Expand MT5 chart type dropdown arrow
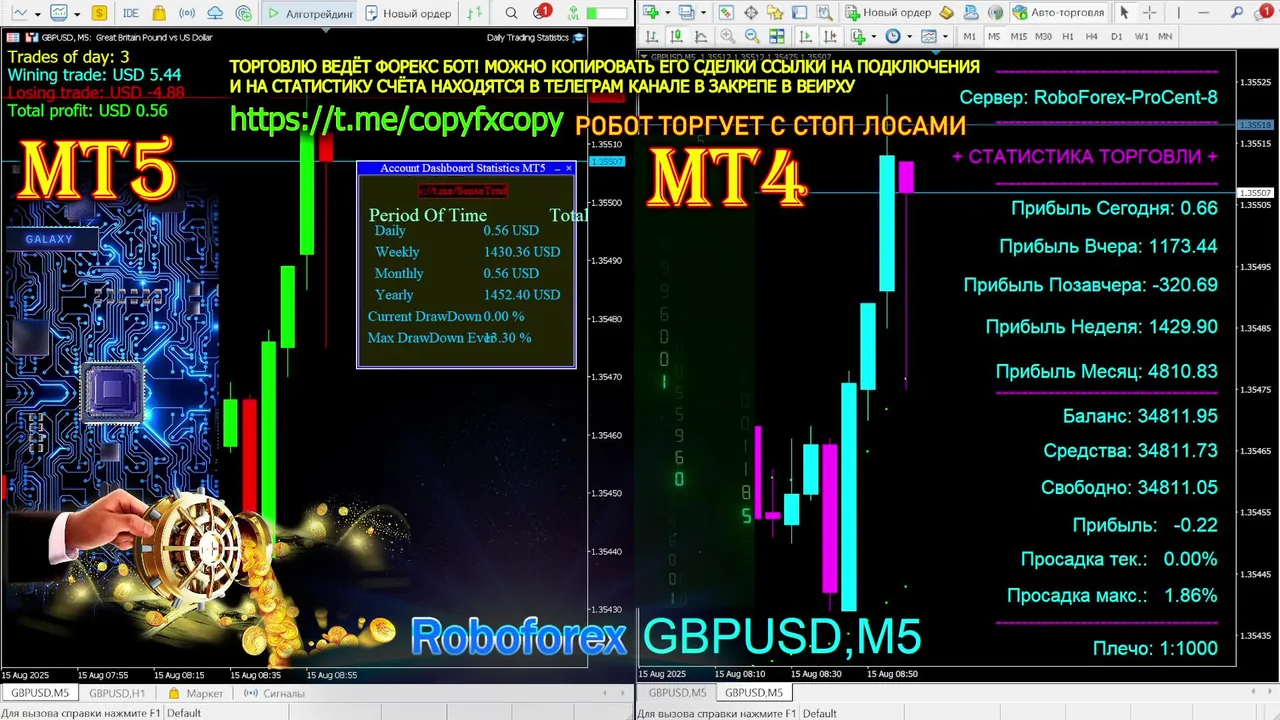This screenshot has width=1280, height=720. point(38,14)
